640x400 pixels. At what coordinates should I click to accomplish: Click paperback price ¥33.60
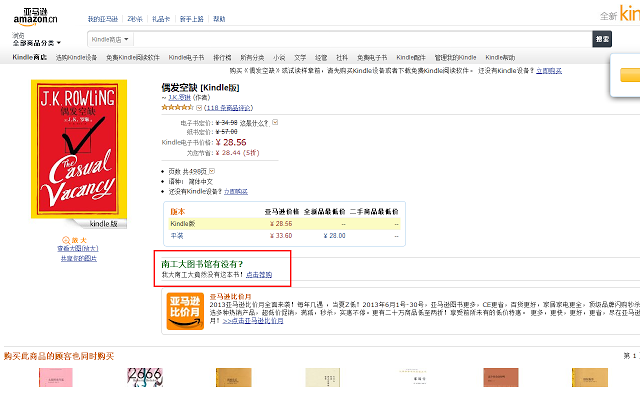pos(281,236)
